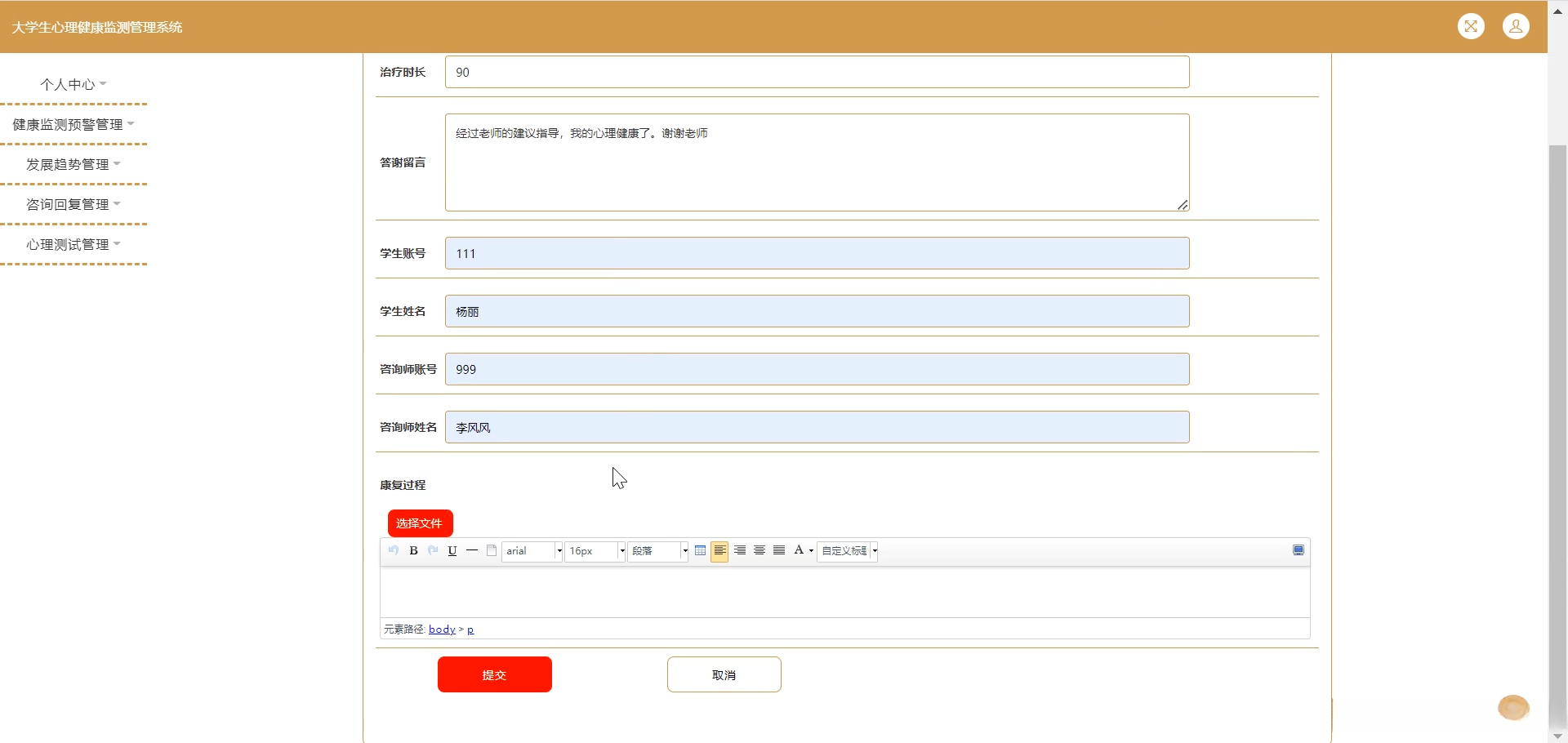Click into the 答谢留言 text area
The height and width of the screenshot is (743, 1568).
click(x=817, y=162)
